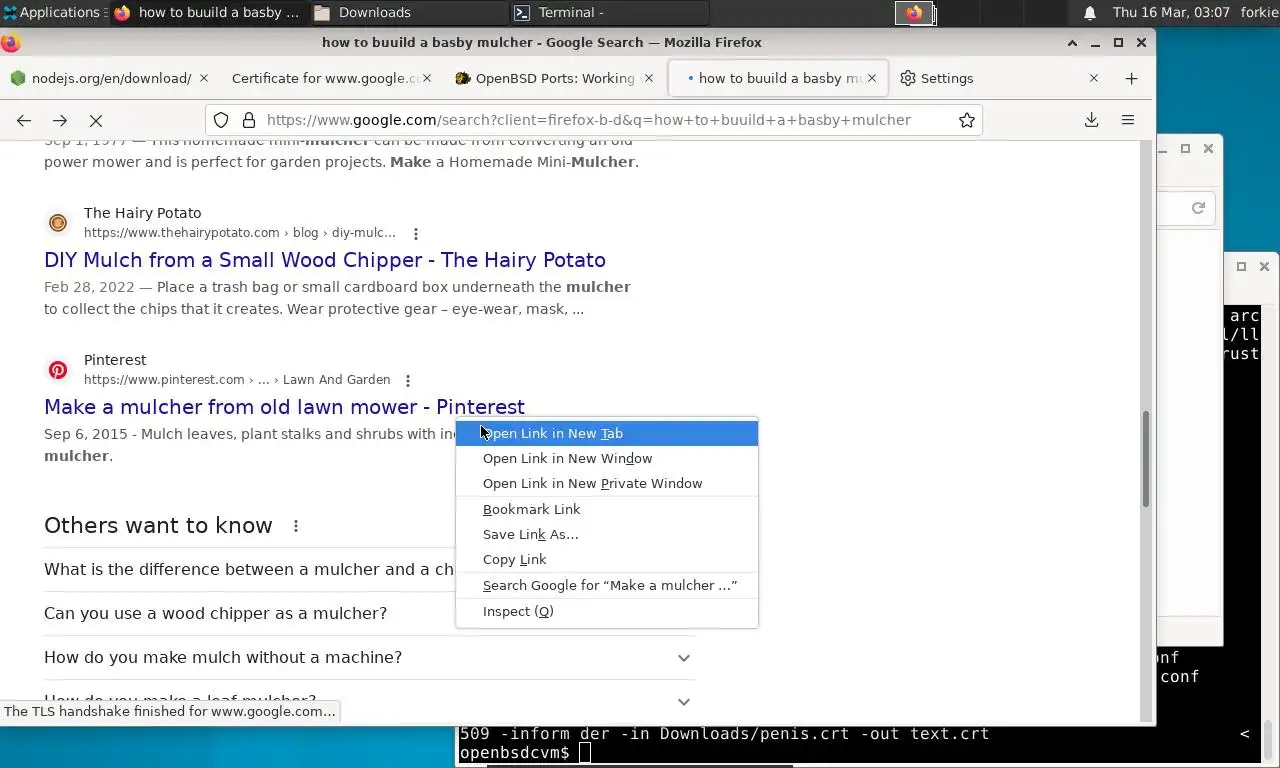1280x768 pixels.
Task: Open the notification bell in the top panel
Action: pyautogui.click(x=1090, y=12)
